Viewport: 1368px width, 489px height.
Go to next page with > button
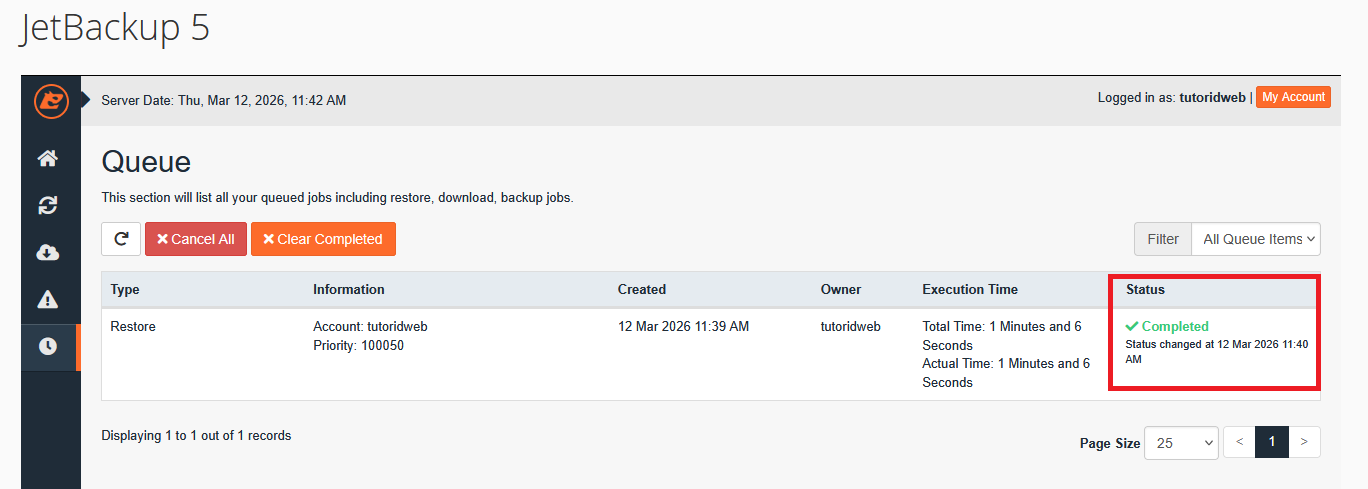point(1304,442)
